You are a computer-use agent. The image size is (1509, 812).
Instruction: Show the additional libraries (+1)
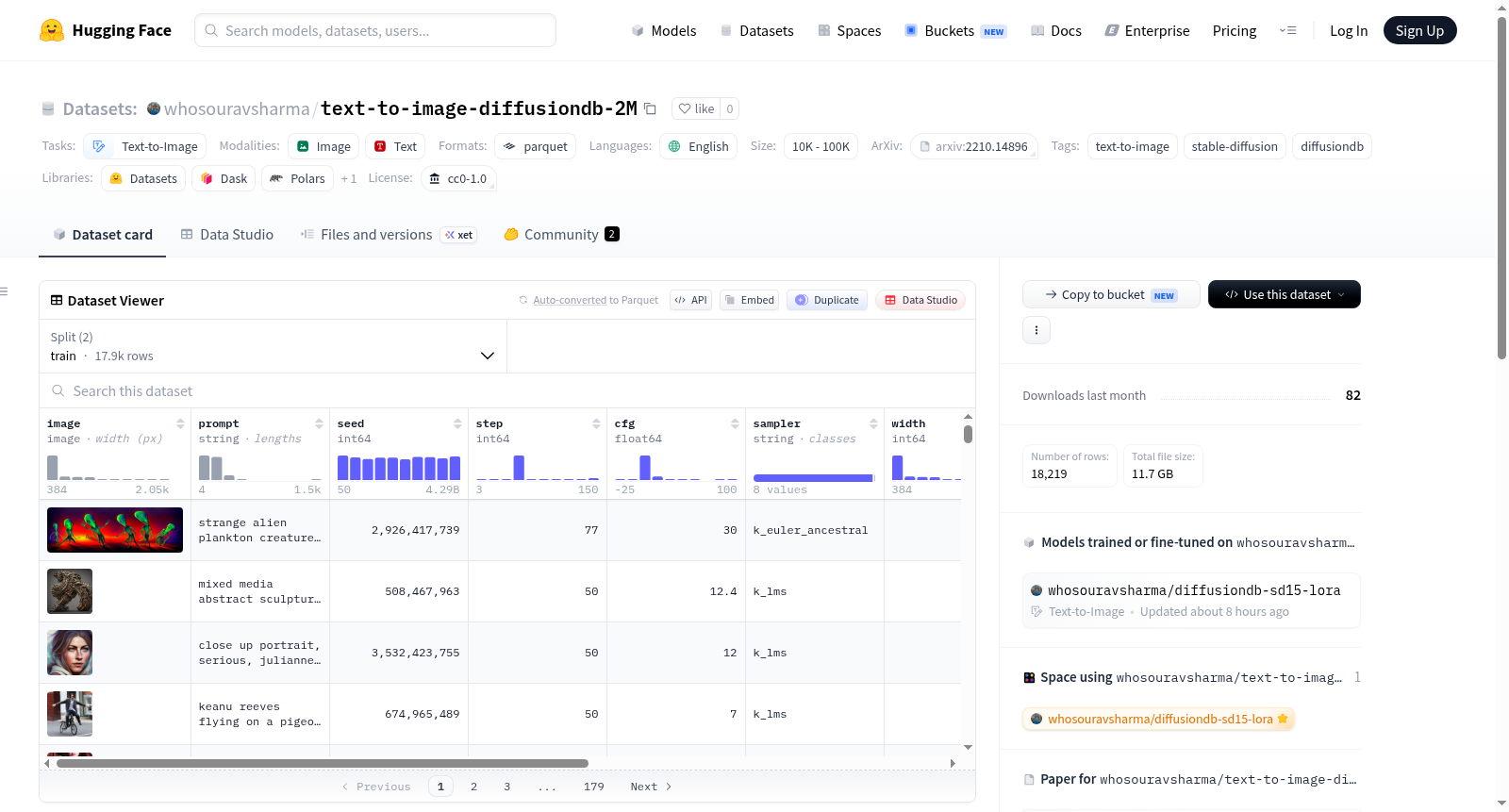(349, 178)
